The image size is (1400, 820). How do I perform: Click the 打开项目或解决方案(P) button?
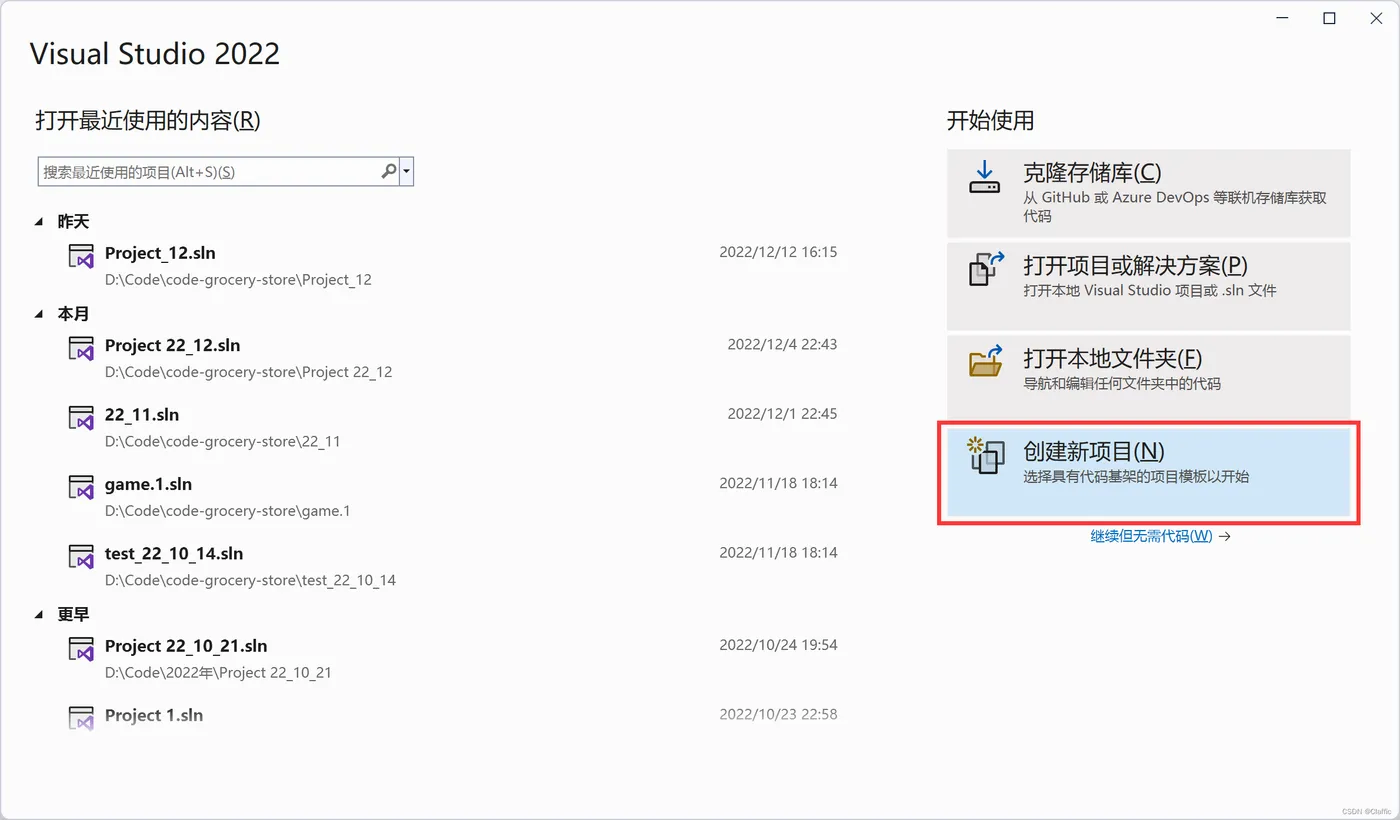coord(1148,286)
